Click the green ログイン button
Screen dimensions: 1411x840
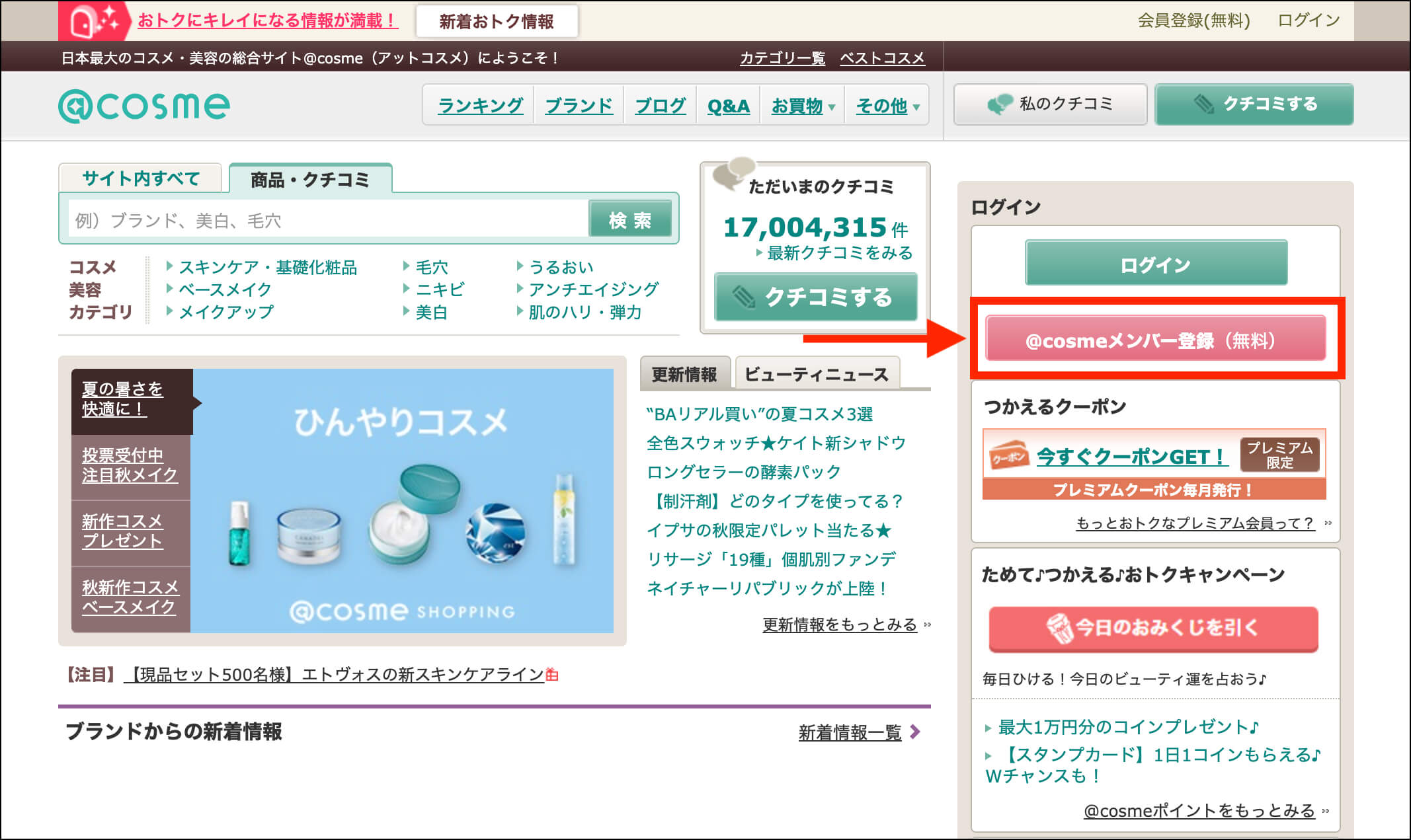point(1156,263)
